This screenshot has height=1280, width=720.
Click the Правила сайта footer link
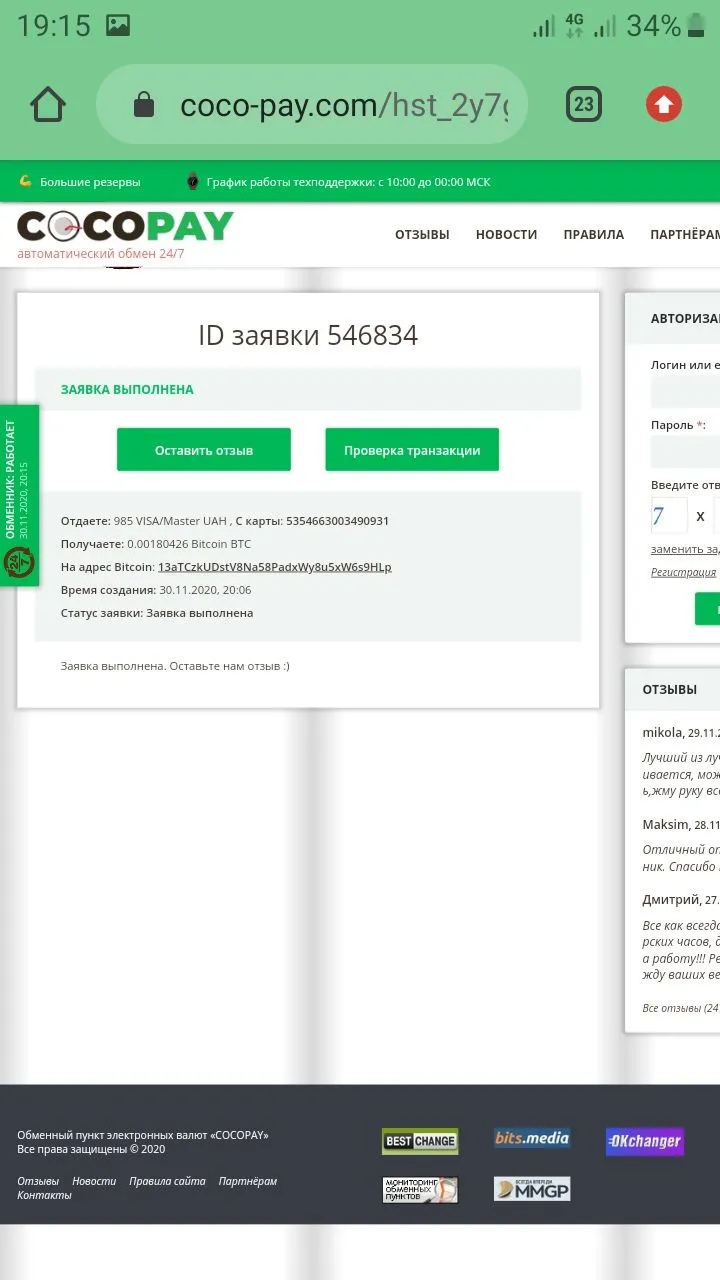(x=167, y=1181)
